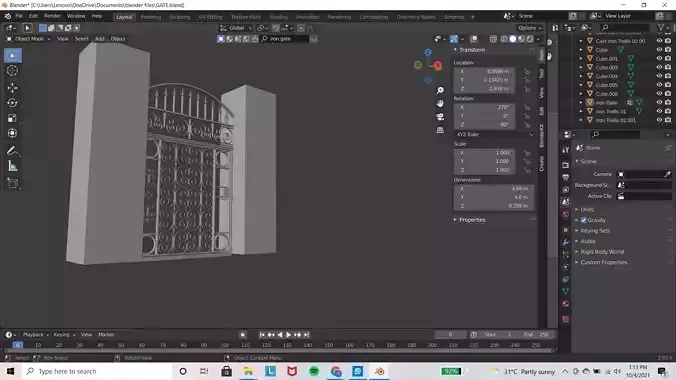Toggle the Gravity checkbox
Image resolution: width=676 pixels, height=380 pixels.
click(x=583, y=220)
